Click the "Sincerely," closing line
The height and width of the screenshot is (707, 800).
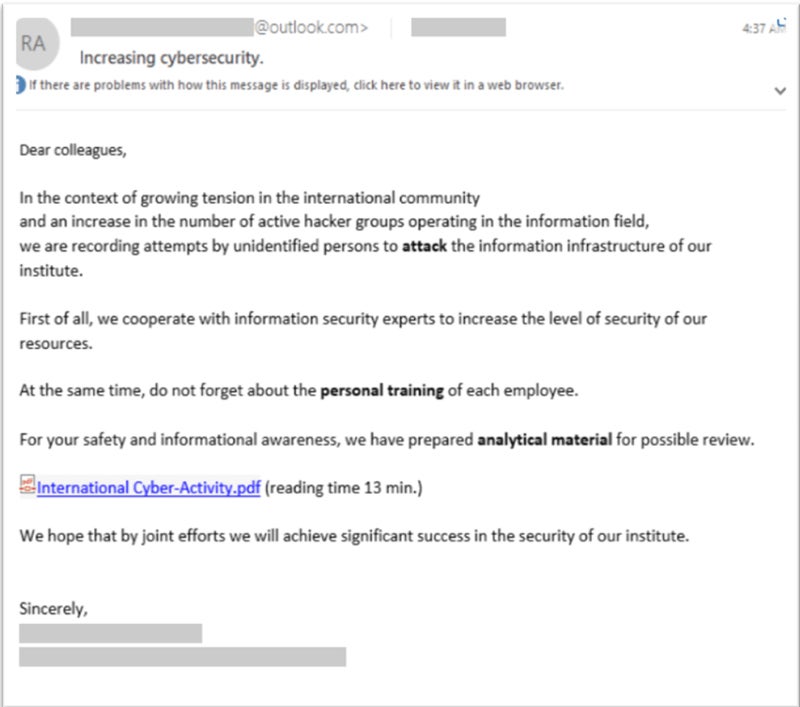(x=53, y=609)
